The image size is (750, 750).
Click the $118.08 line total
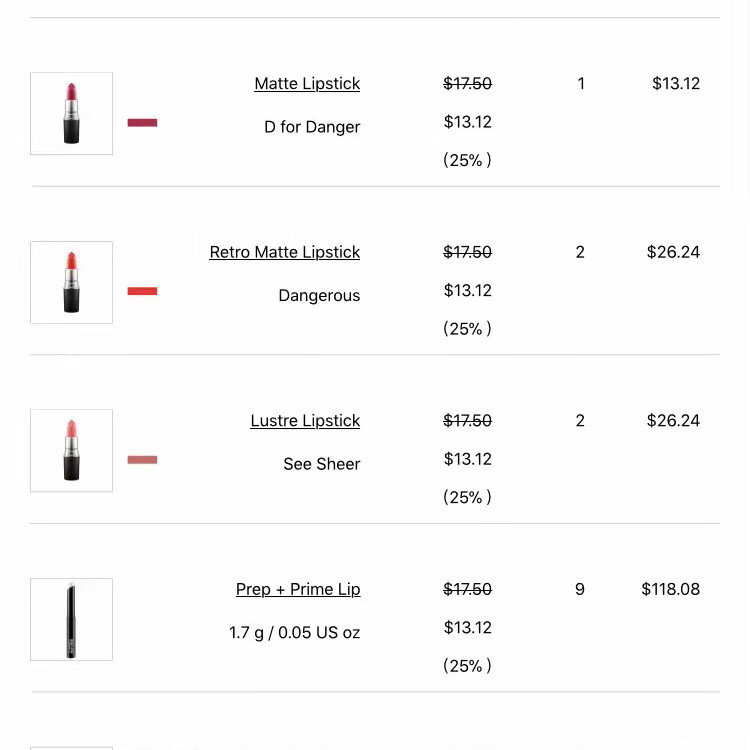pos(670,589)
